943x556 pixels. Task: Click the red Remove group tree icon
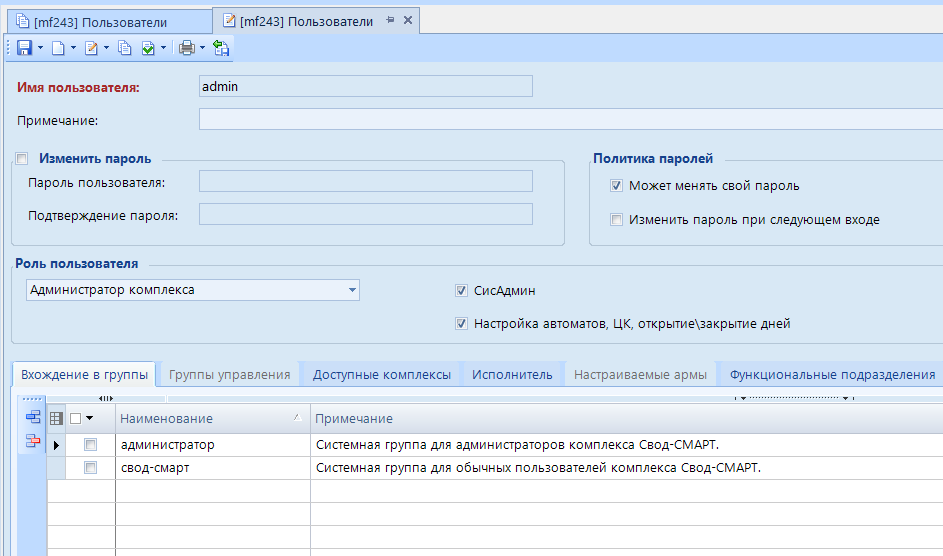click(33, 441)
